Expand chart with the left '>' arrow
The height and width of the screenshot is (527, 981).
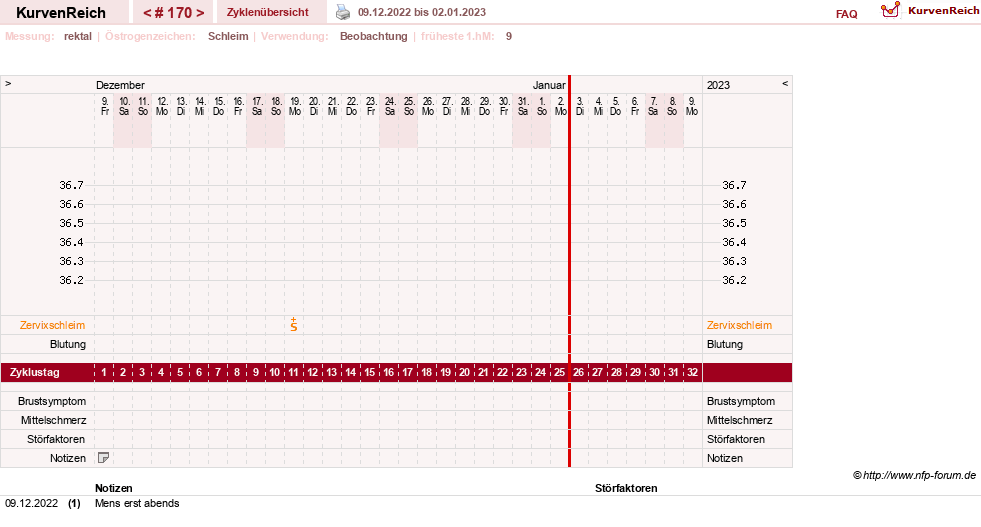pos(8,83)
